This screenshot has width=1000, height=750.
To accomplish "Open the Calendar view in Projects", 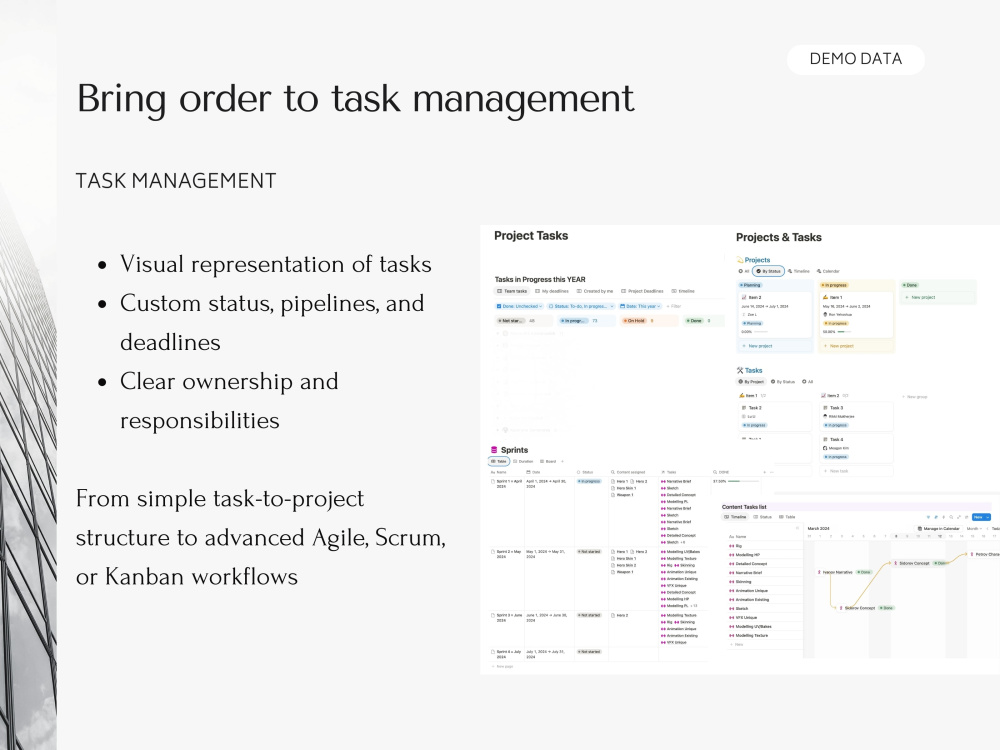I will tap(828, 271).
